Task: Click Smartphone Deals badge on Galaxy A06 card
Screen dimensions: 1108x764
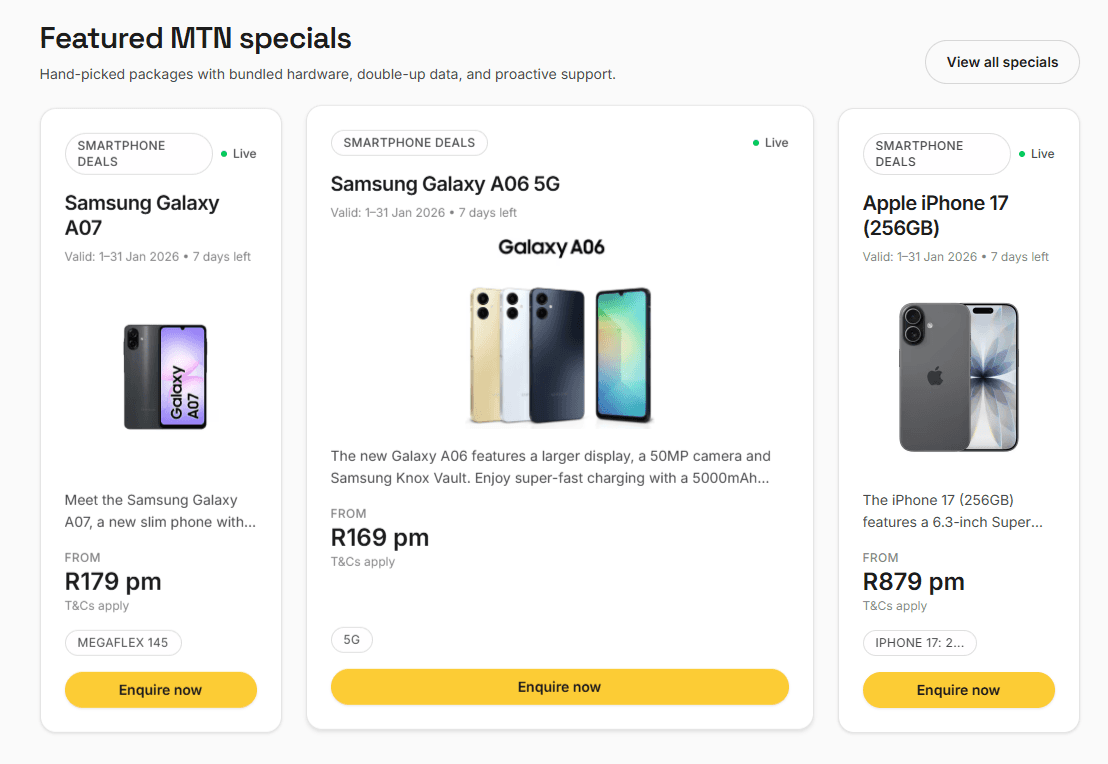Action: click(x=409, y=143)
